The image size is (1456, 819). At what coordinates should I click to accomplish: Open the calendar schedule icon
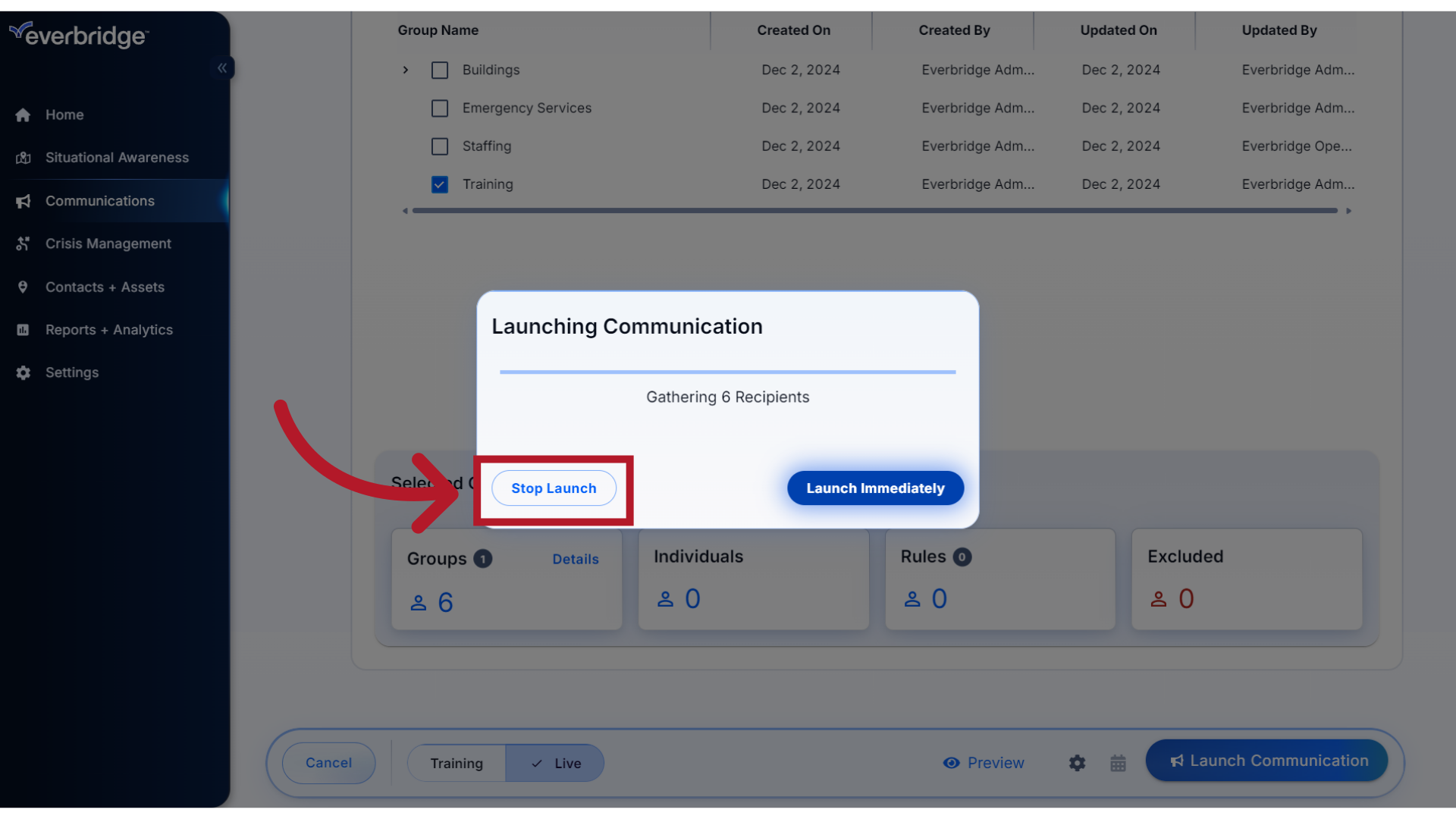[1118, 763]
